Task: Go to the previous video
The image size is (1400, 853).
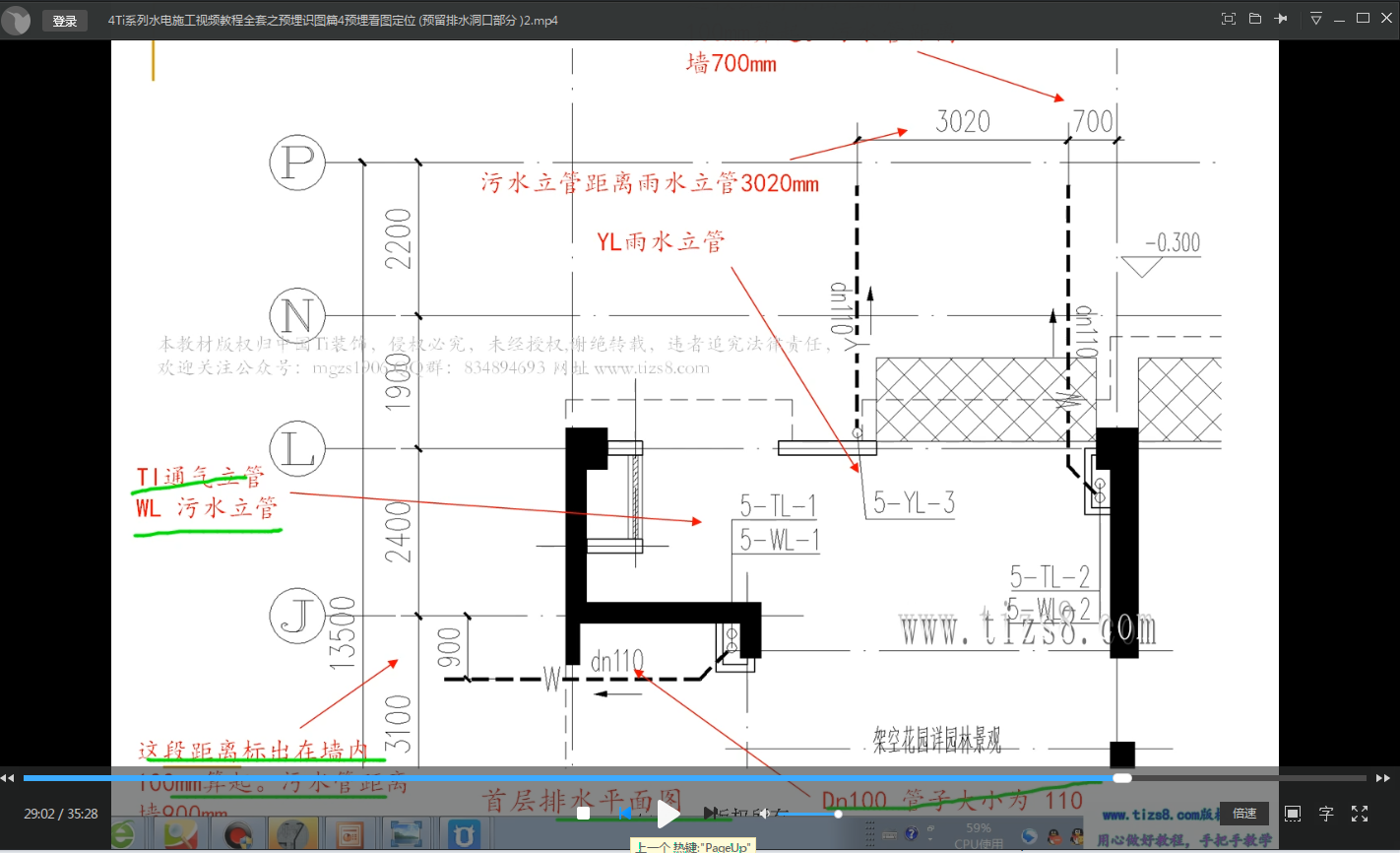Action: coord(625,814)
